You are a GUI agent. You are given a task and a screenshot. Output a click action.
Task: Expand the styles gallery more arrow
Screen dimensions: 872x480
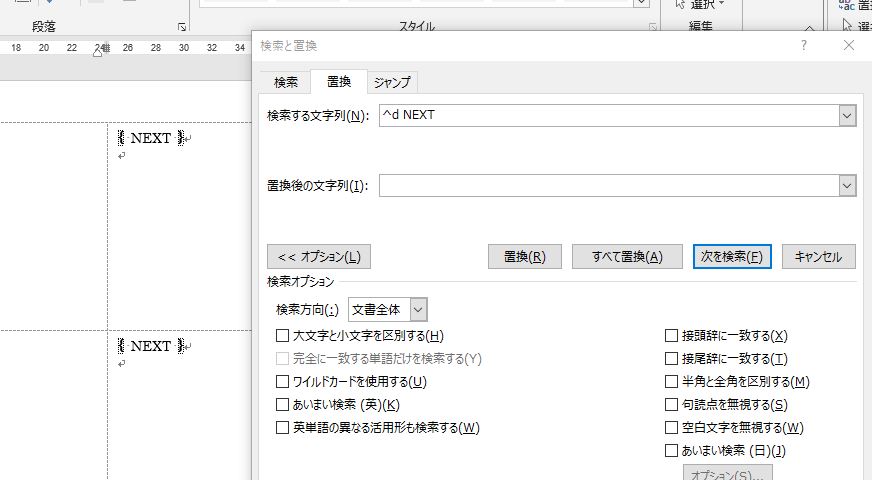[x=641, y=3]
